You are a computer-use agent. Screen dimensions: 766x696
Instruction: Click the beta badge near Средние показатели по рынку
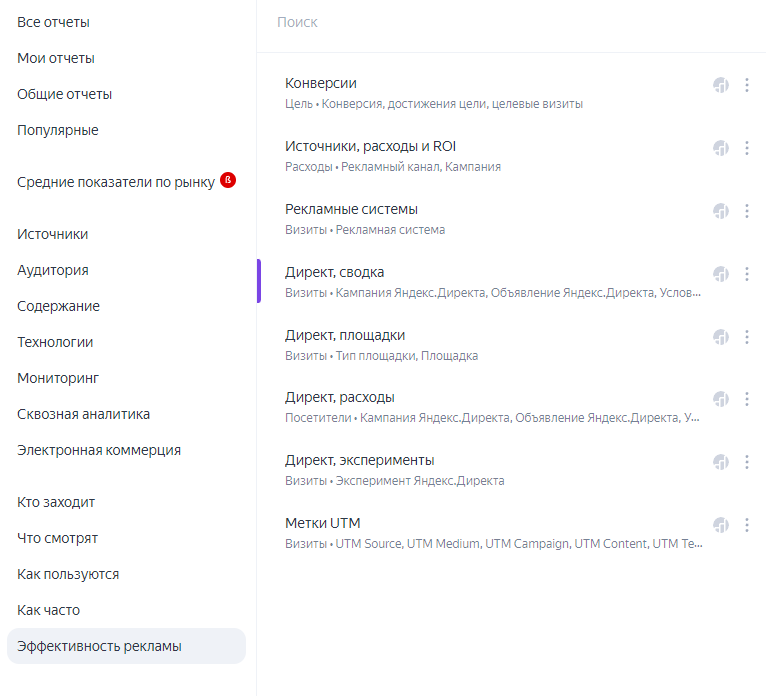pyautogui.click(x=228, y=181)
